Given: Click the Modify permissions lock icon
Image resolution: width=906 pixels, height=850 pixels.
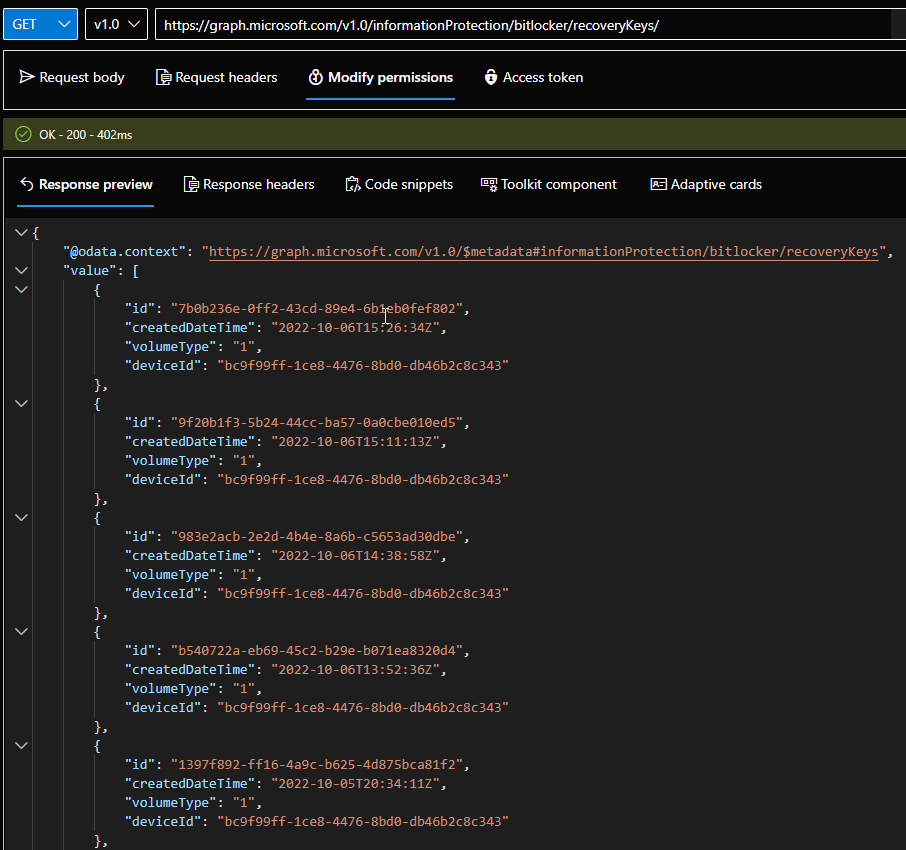Looking at the screenshot, I should click(315, 77).
